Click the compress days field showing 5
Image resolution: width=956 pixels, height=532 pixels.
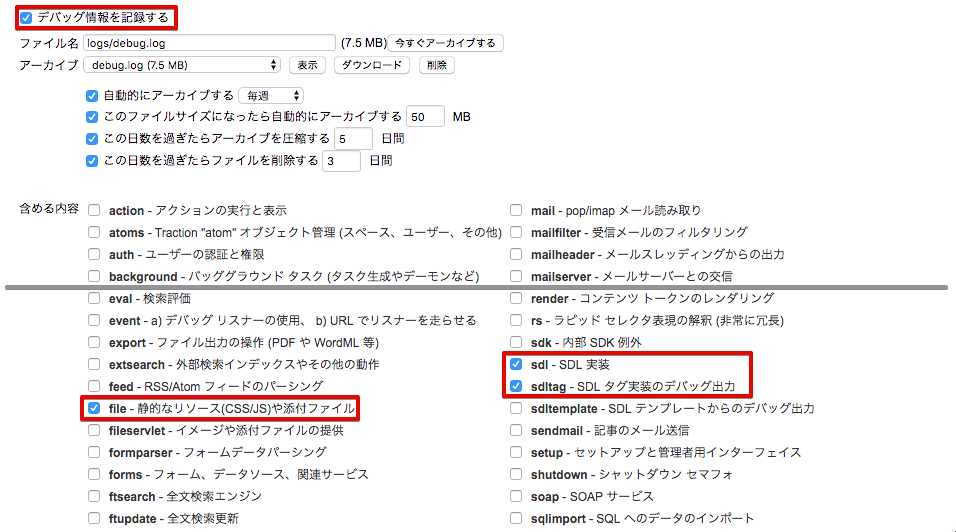click(x=353, y=138)
